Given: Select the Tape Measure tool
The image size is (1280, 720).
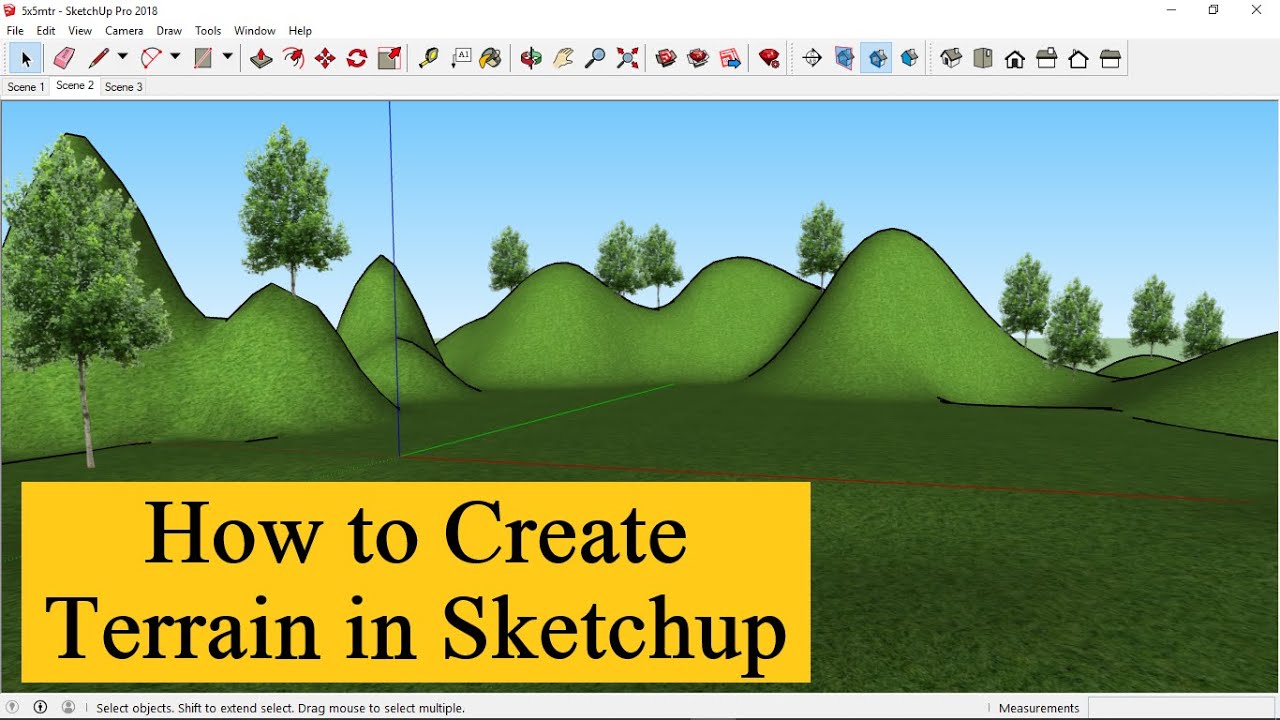Looking at the screenshot, I should [429, 59].
